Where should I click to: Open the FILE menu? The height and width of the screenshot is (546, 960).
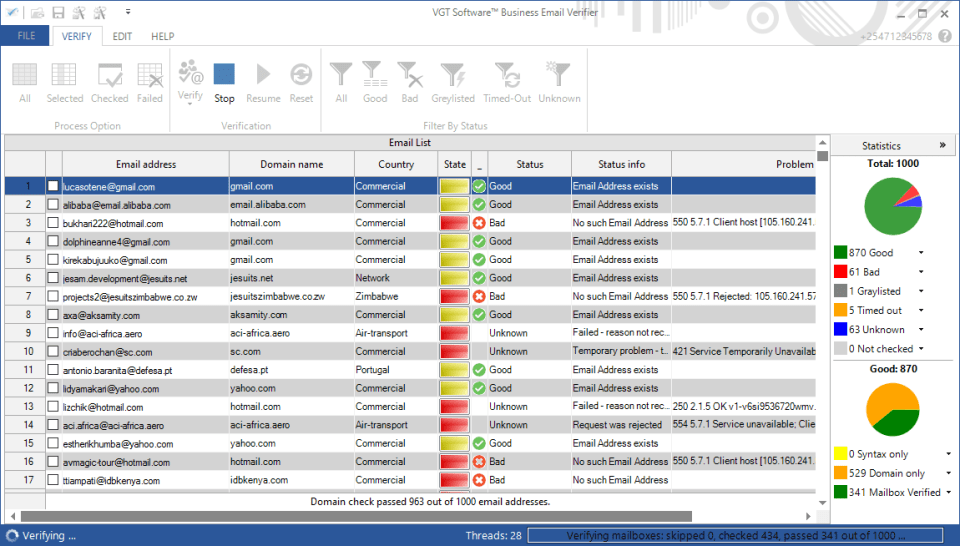(26, 36)
